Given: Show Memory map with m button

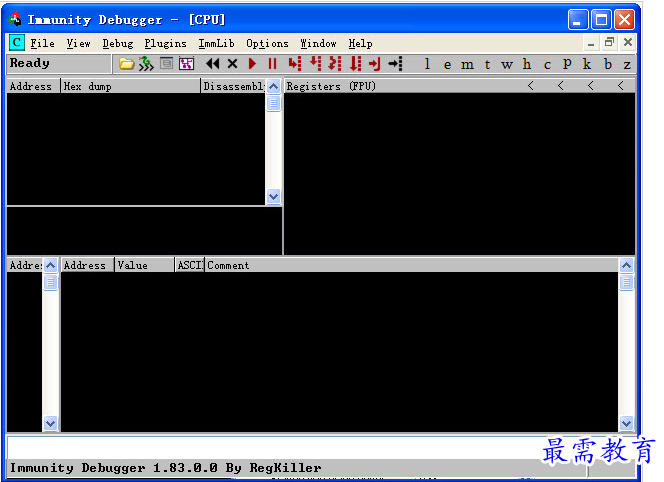Looking at the screenshot, I should coord(467,65).
